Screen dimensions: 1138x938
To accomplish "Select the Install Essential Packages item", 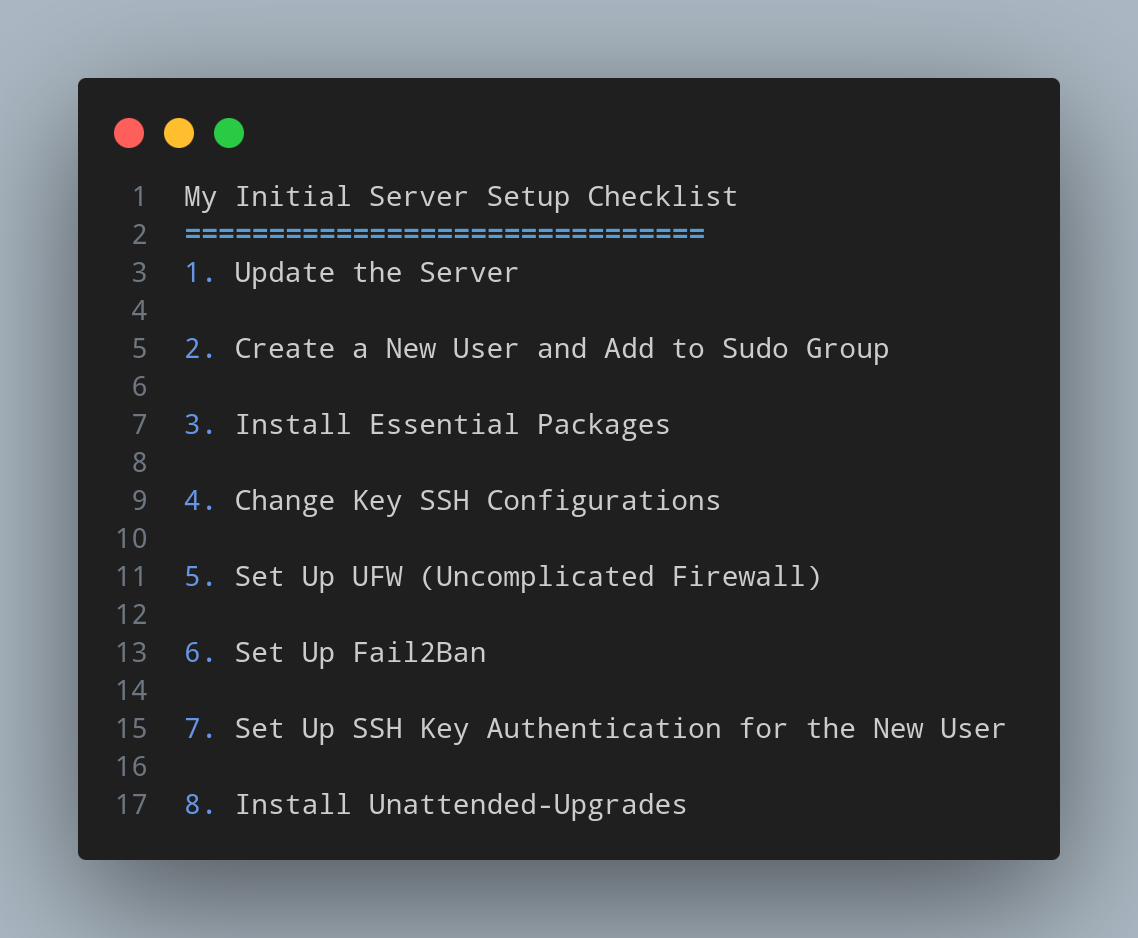I will [452, 424].
